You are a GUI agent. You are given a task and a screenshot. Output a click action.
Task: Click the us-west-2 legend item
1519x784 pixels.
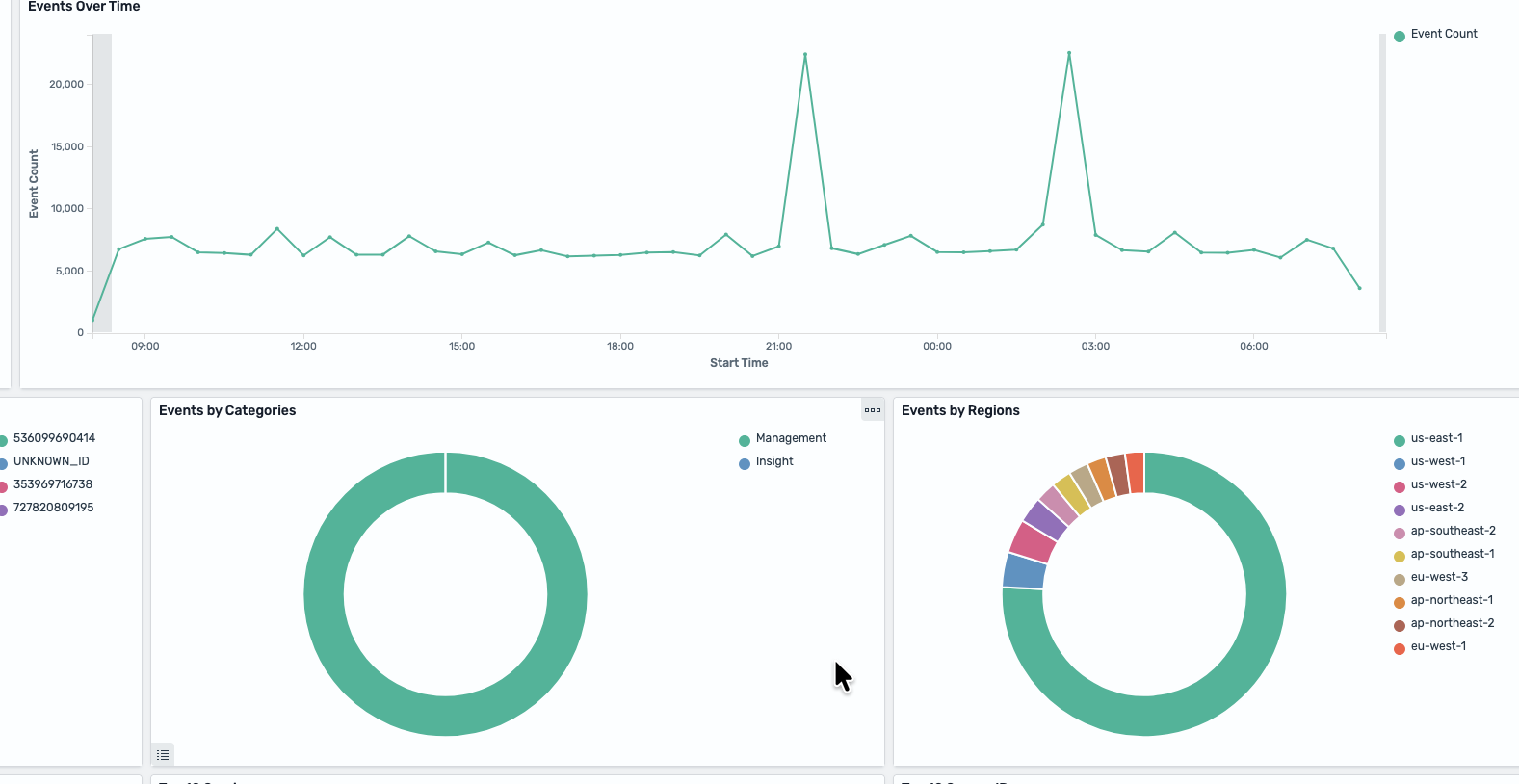click(1438, 484)
